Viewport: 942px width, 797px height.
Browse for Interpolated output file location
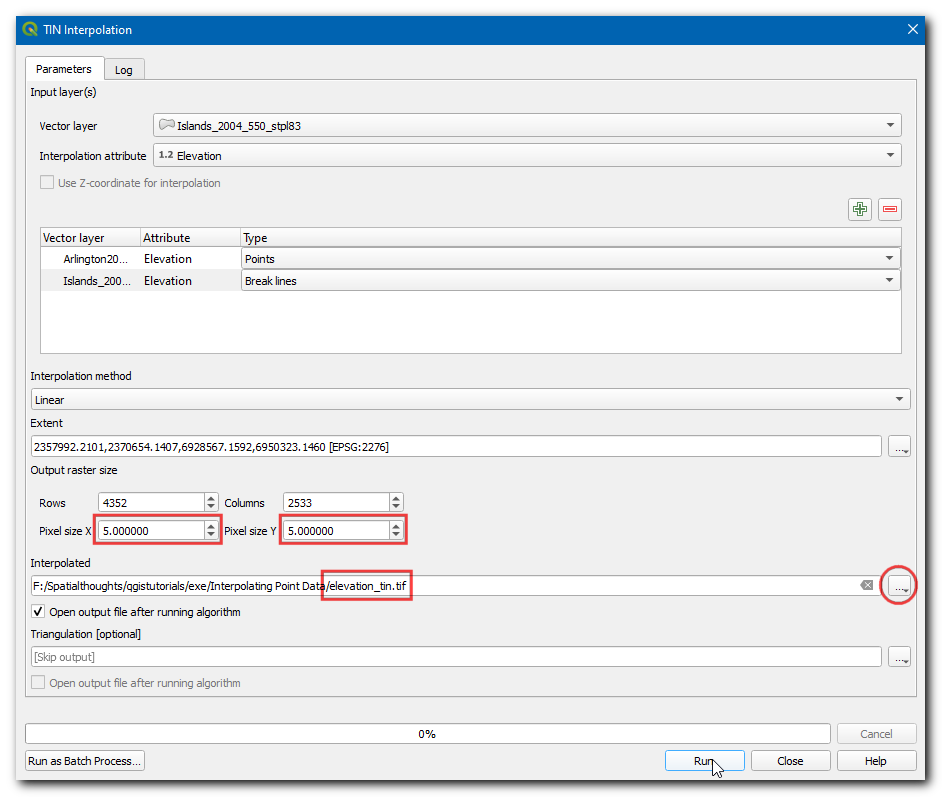(x=900, y=586)
